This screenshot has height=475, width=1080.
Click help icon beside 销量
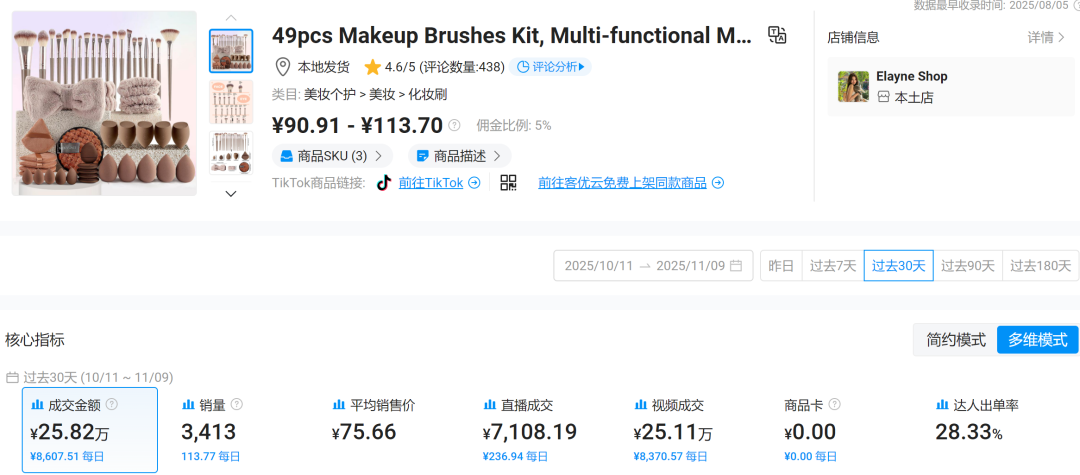(237, 405)
